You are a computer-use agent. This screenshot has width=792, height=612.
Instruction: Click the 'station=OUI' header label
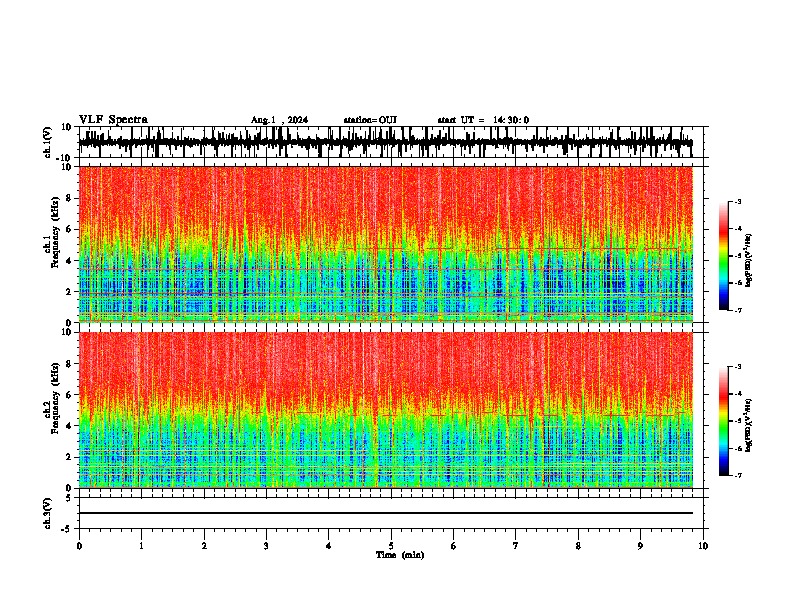click(370, 120)
